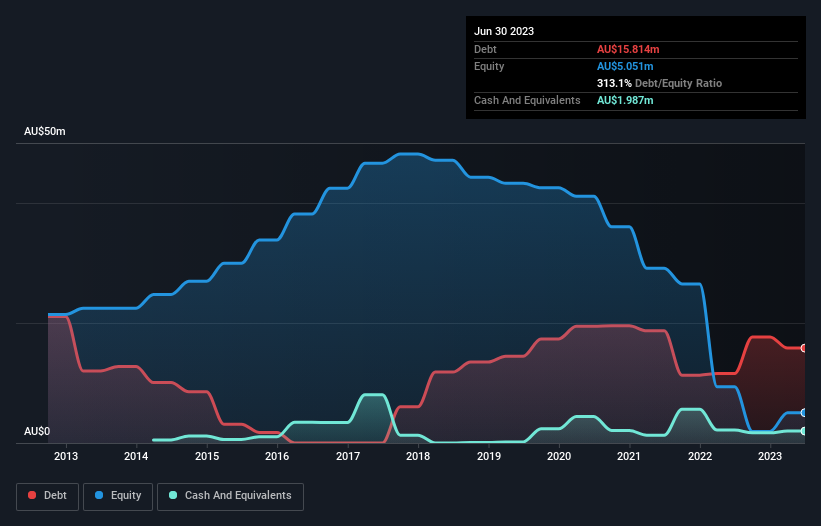Select the 2018 x-axis tick label
Viewport: 821px width, 526px height.
418,457
